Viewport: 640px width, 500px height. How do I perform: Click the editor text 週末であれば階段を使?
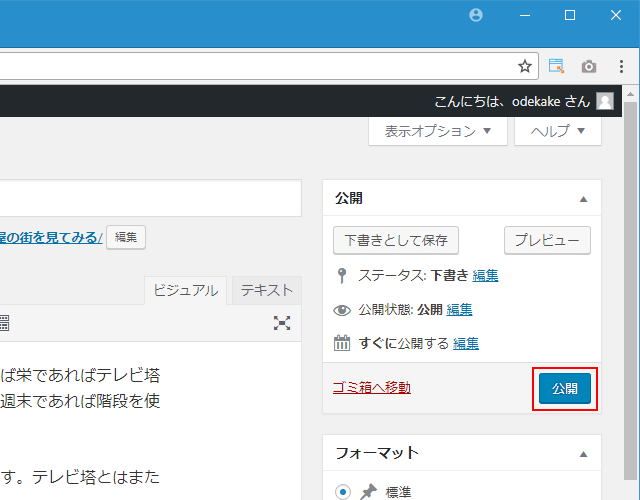tap(80, 401)
